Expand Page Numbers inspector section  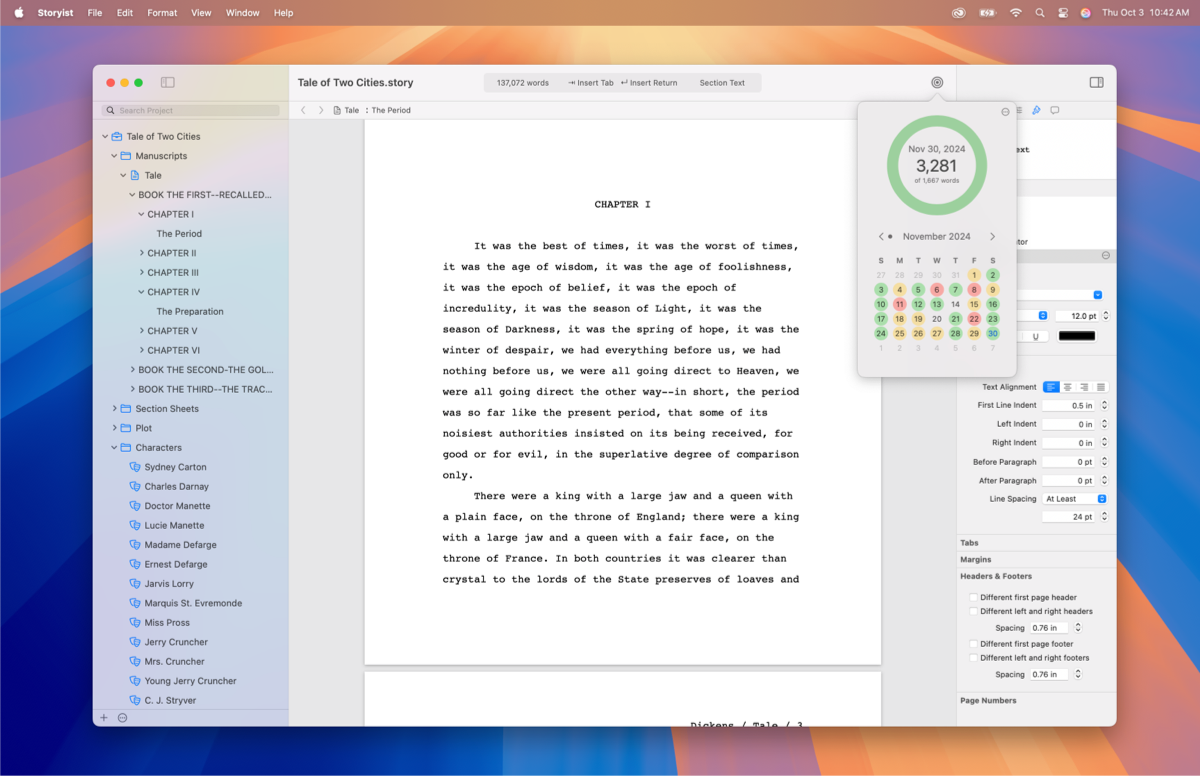988,700
